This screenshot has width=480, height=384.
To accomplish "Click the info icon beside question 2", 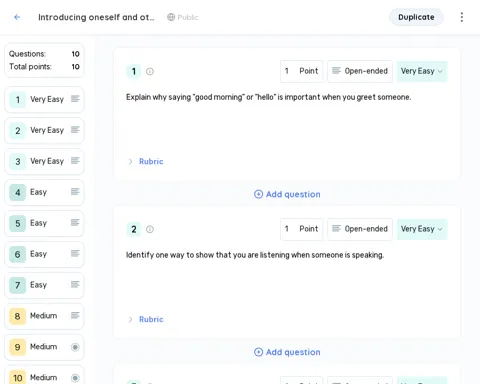I will 150,229.
